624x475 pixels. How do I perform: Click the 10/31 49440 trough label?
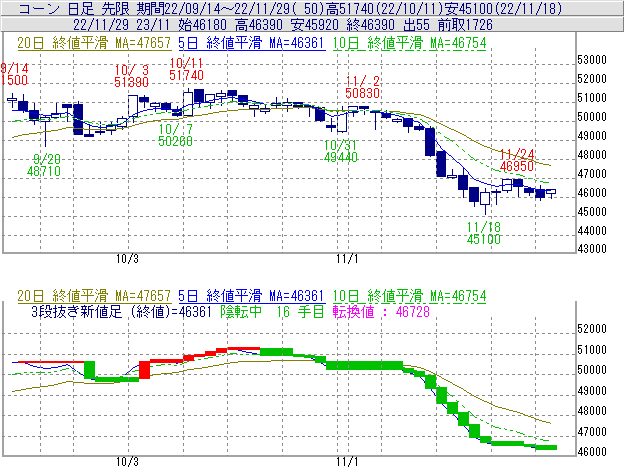click(341, 151)
